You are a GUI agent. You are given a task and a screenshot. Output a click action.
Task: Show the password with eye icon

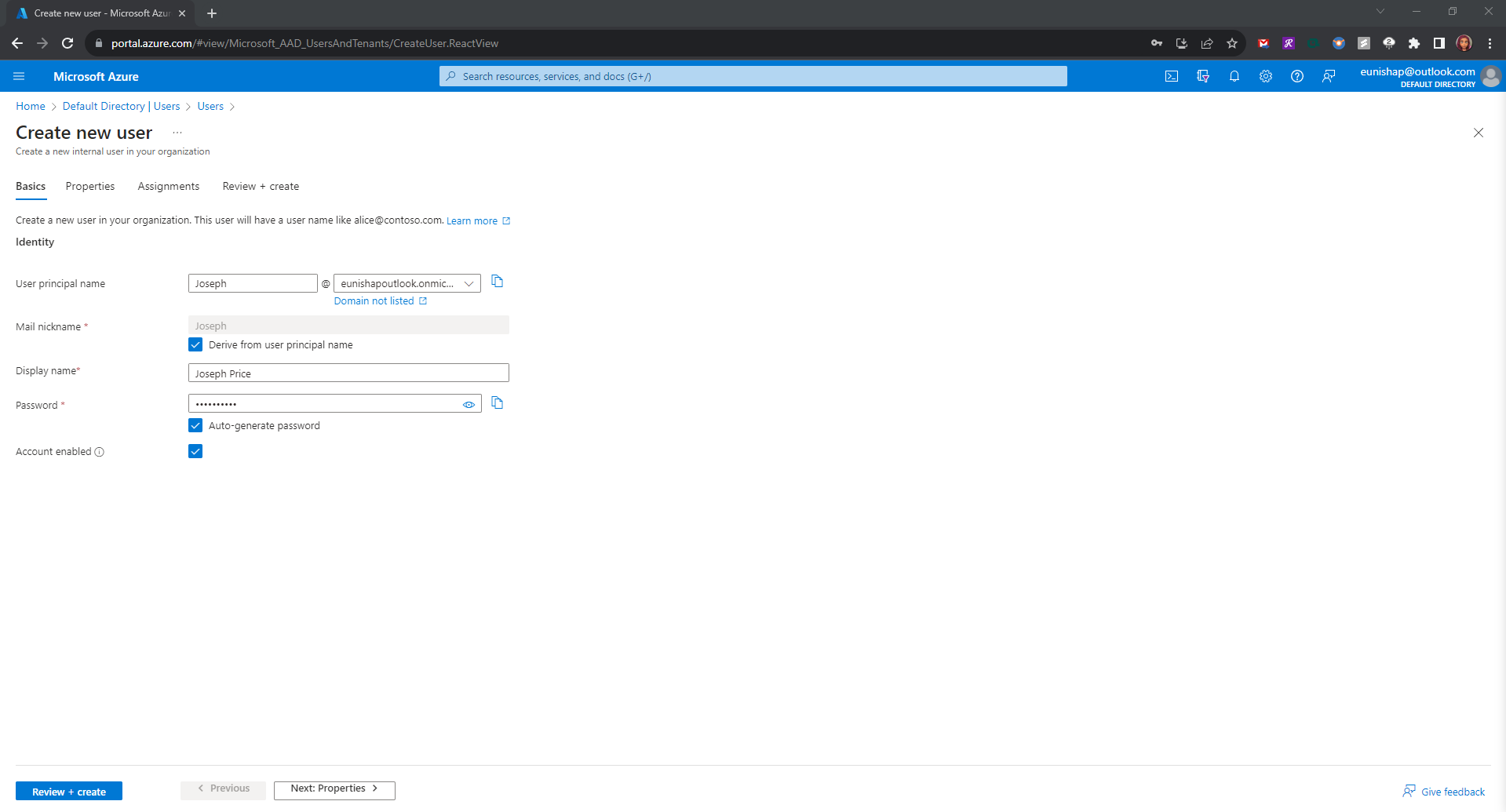tap(469, 405)
